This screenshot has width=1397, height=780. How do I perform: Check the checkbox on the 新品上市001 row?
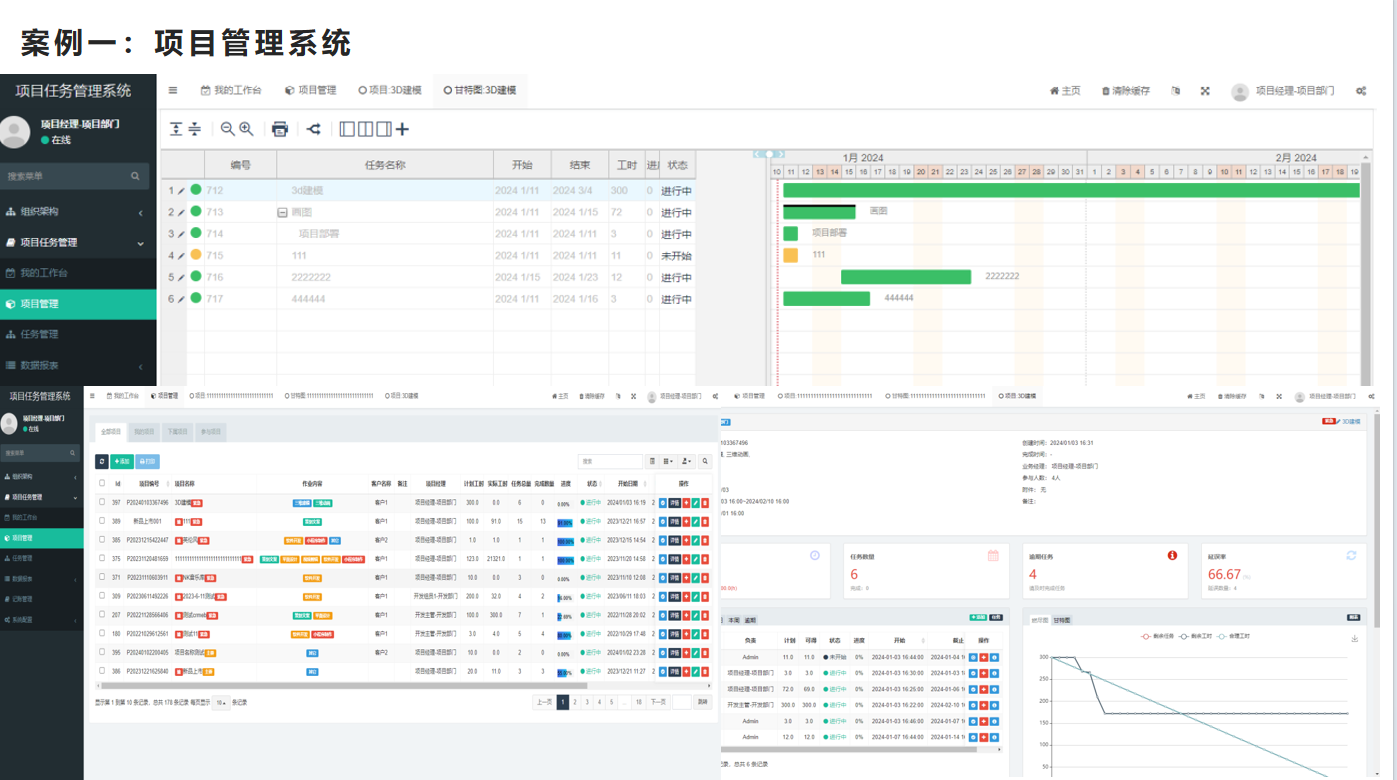(101, 521)
